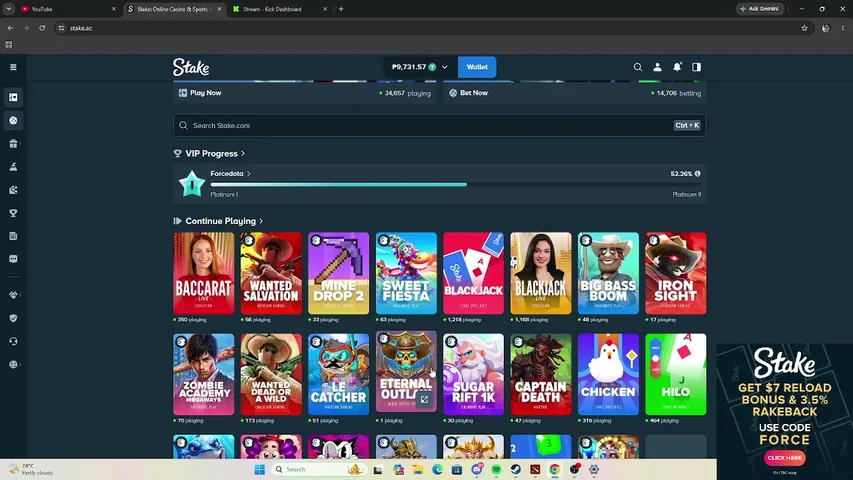Viewport: 853px width, 480px height.
Task: Bookmark this page with the star icon
Action: [x=804, y=28]
